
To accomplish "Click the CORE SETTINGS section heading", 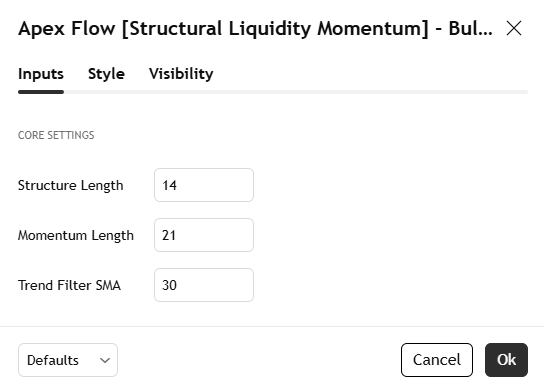I will click(x=56, y=135).
